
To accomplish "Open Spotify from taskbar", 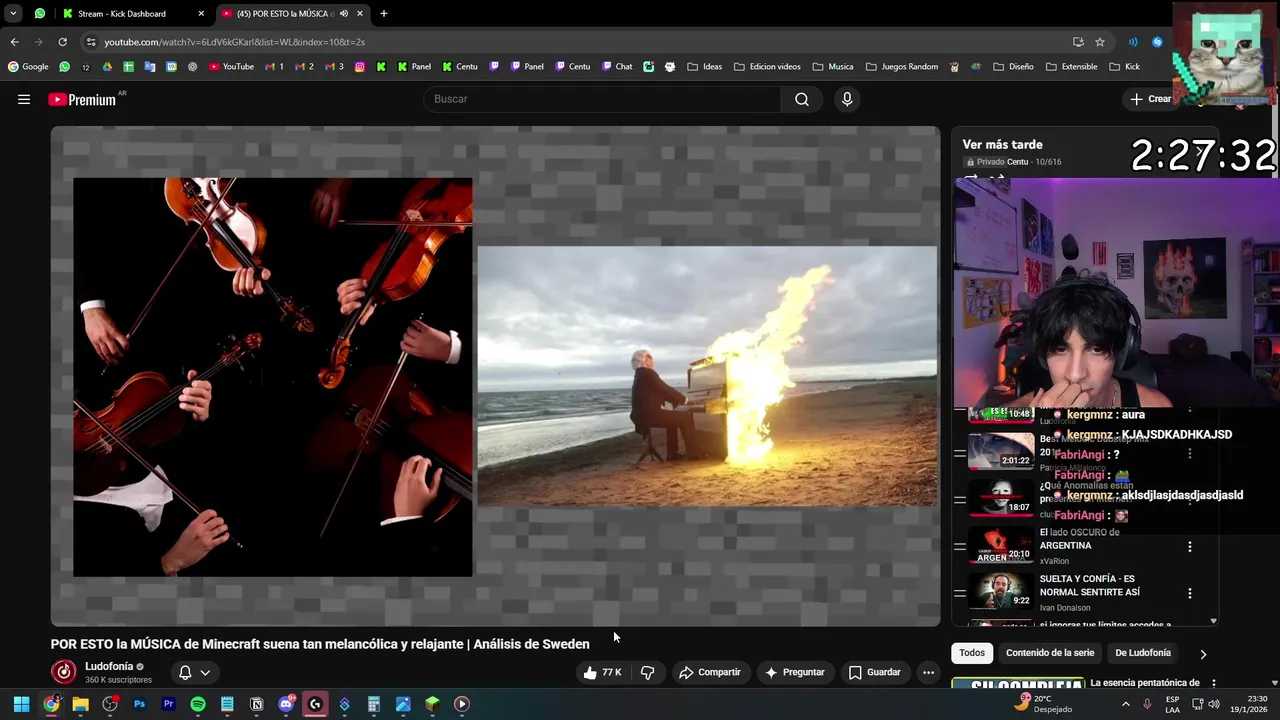I will 198,704.
